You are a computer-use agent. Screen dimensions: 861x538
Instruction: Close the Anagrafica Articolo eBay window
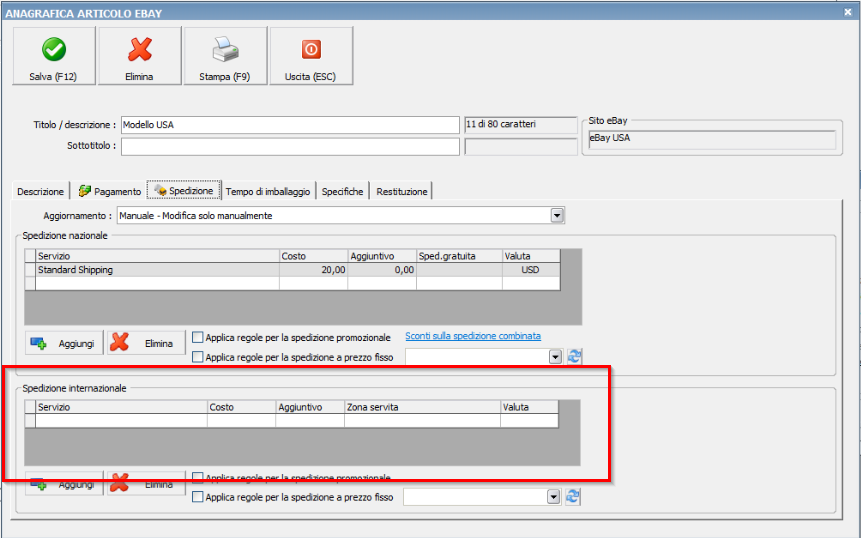pyautogui.click(x=848, y=12)
